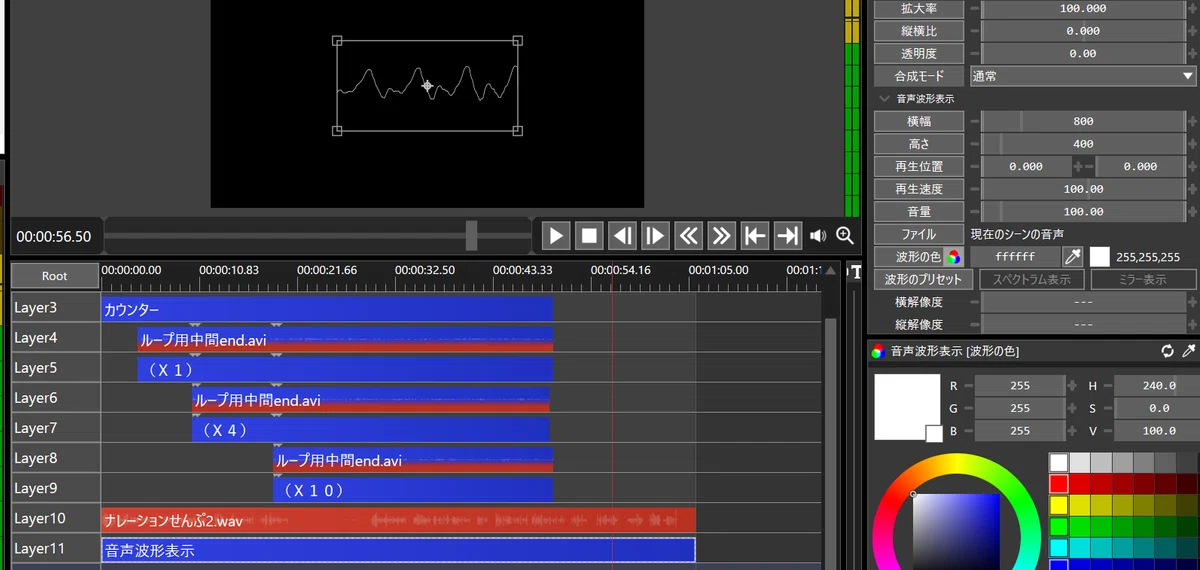The height and width of the screenshot is (570, 1200).
Task: Decrease the H value with minus
Action: (x=1107, y=385)
